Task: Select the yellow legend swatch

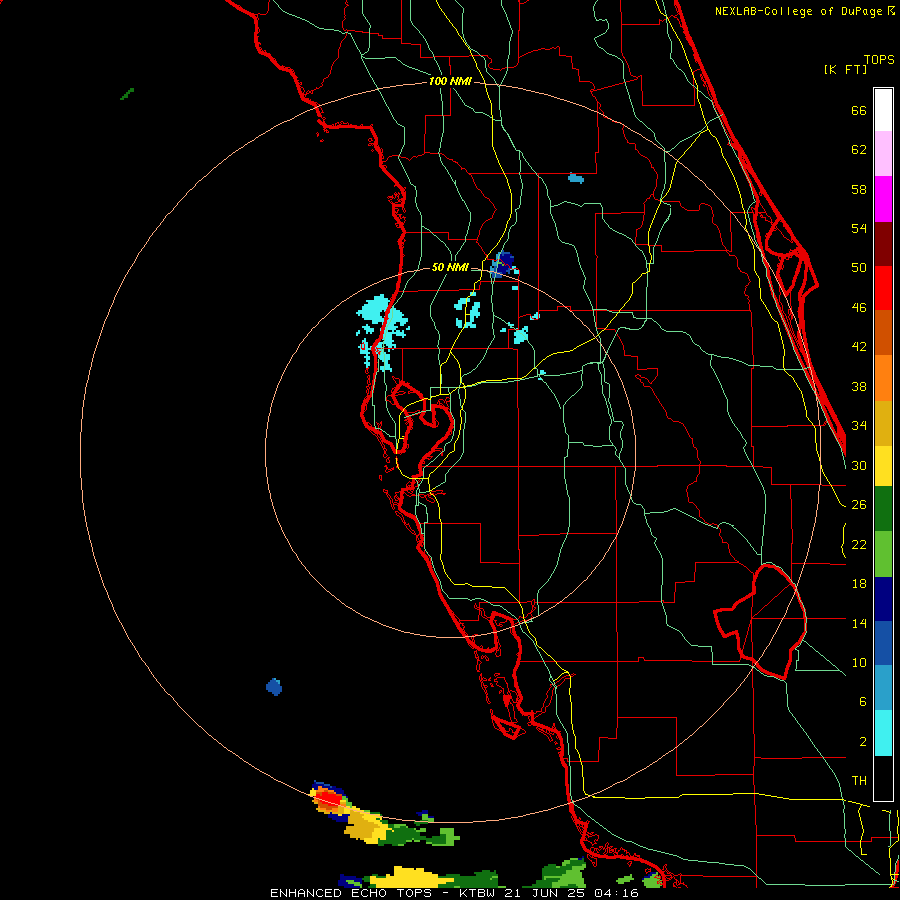Action: (883, 466)
